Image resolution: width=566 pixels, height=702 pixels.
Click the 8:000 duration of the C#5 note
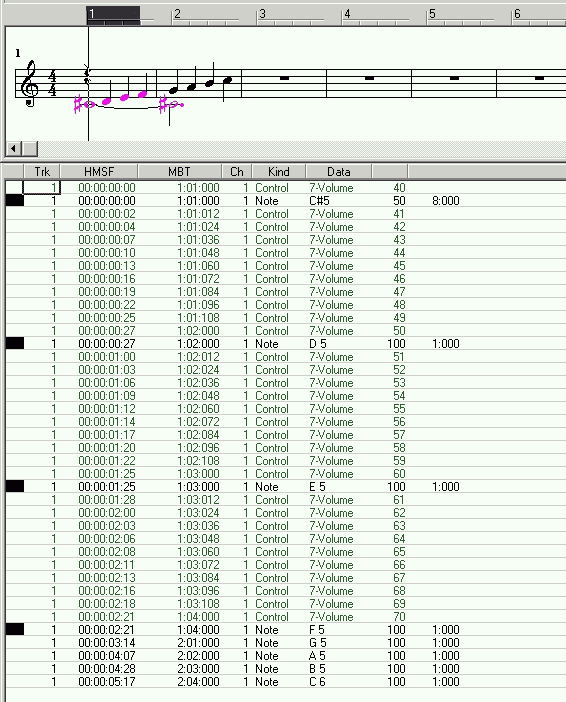pyautogui.click(x=446, y=201)
